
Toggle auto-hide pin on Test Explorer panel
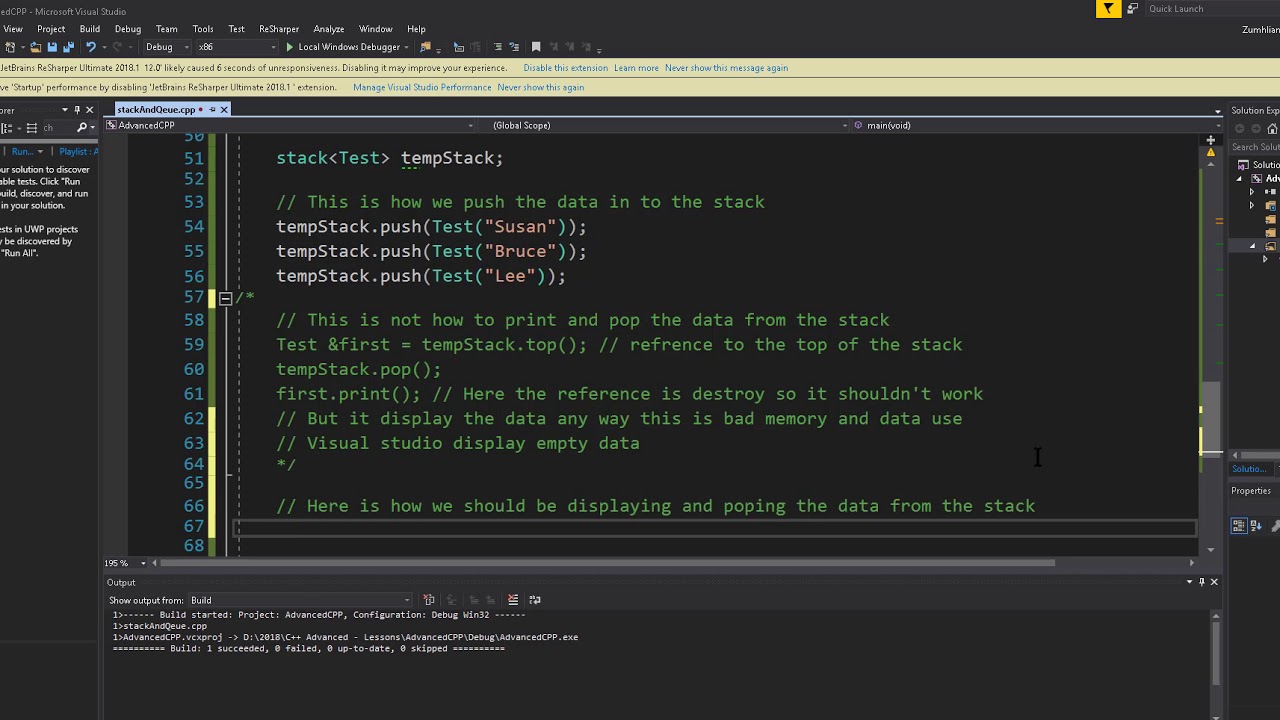(77, 110)
